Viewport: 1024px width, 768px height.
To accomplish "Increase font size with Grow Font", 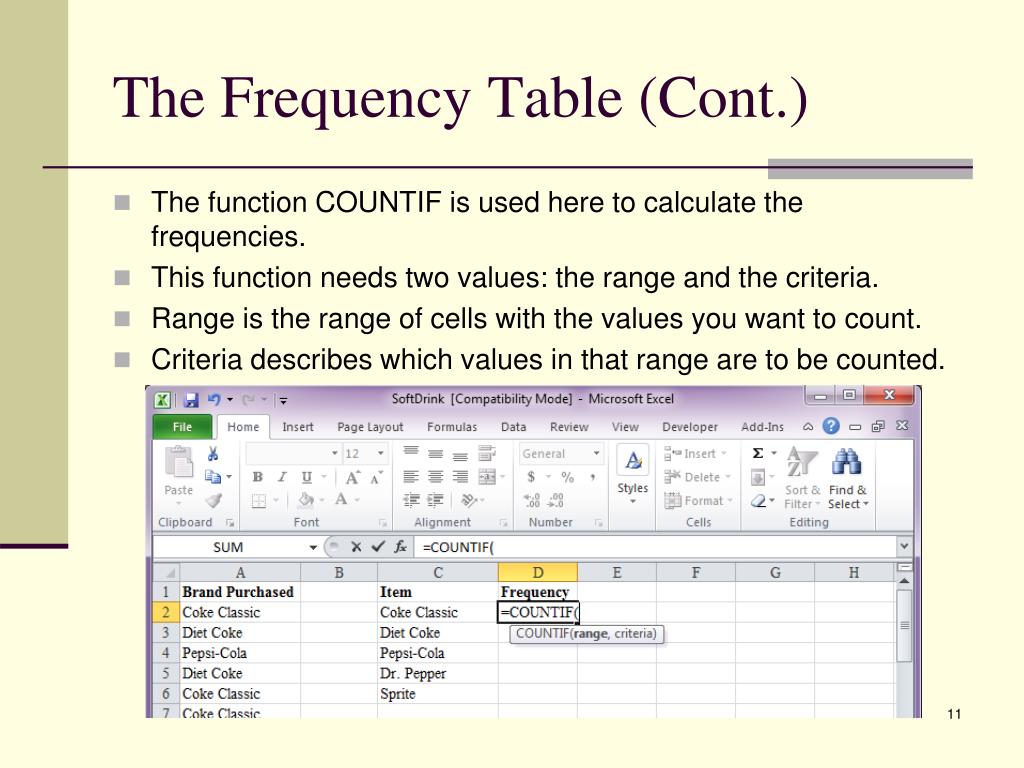I will 352,477.
